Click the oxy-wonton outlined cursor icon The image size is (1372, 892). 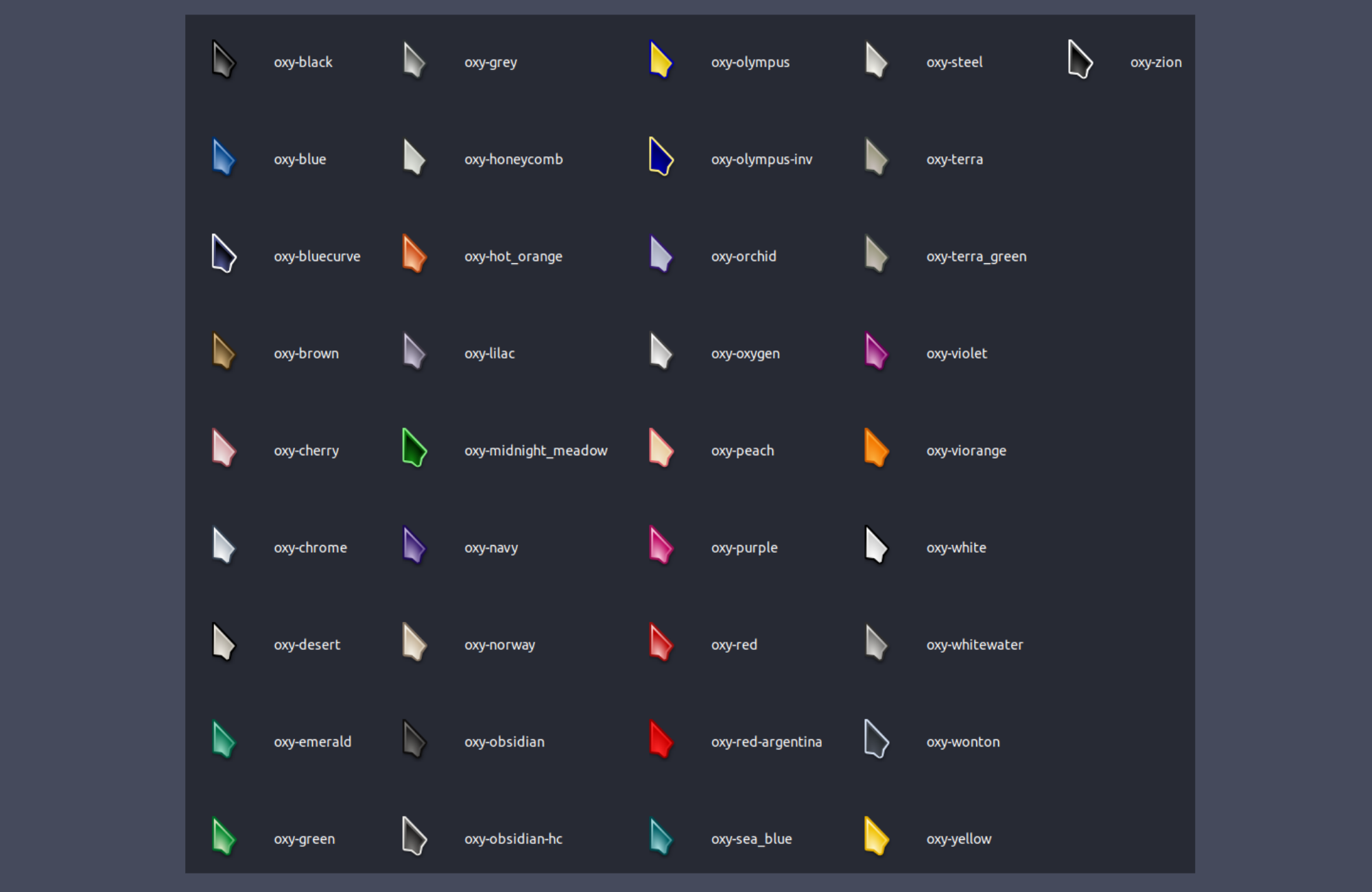[876, 740]
